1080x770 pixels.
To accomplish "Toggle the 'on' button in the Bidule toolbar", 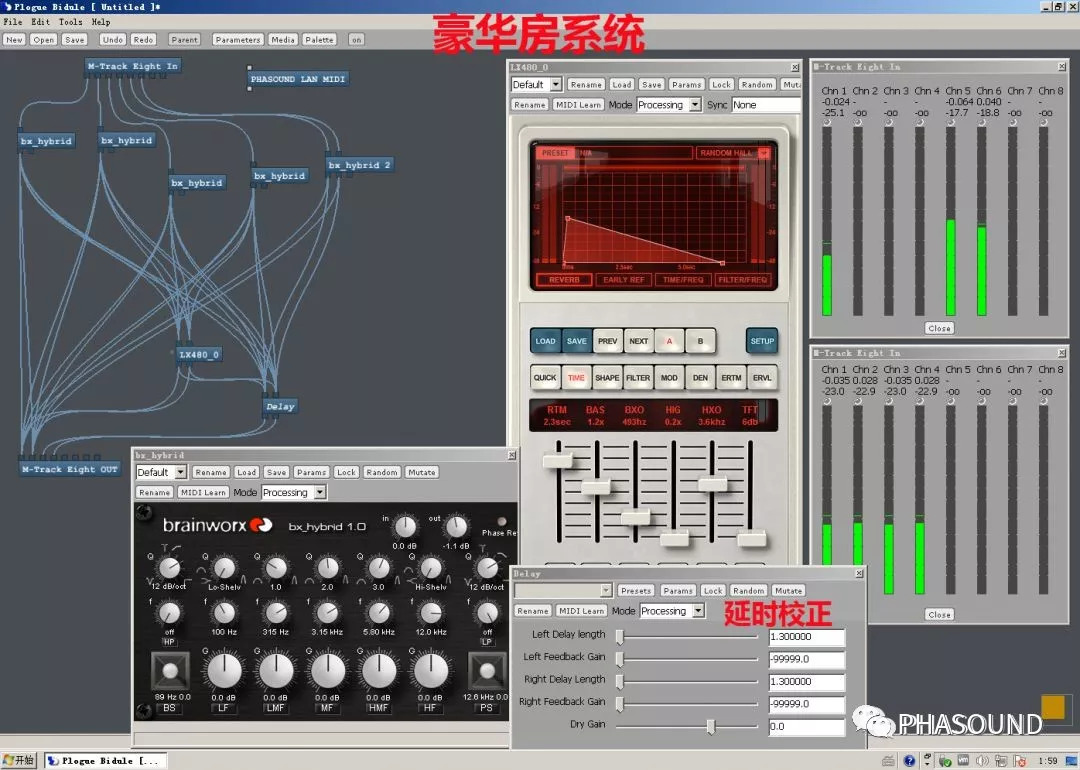I will [x=356, y=39].
